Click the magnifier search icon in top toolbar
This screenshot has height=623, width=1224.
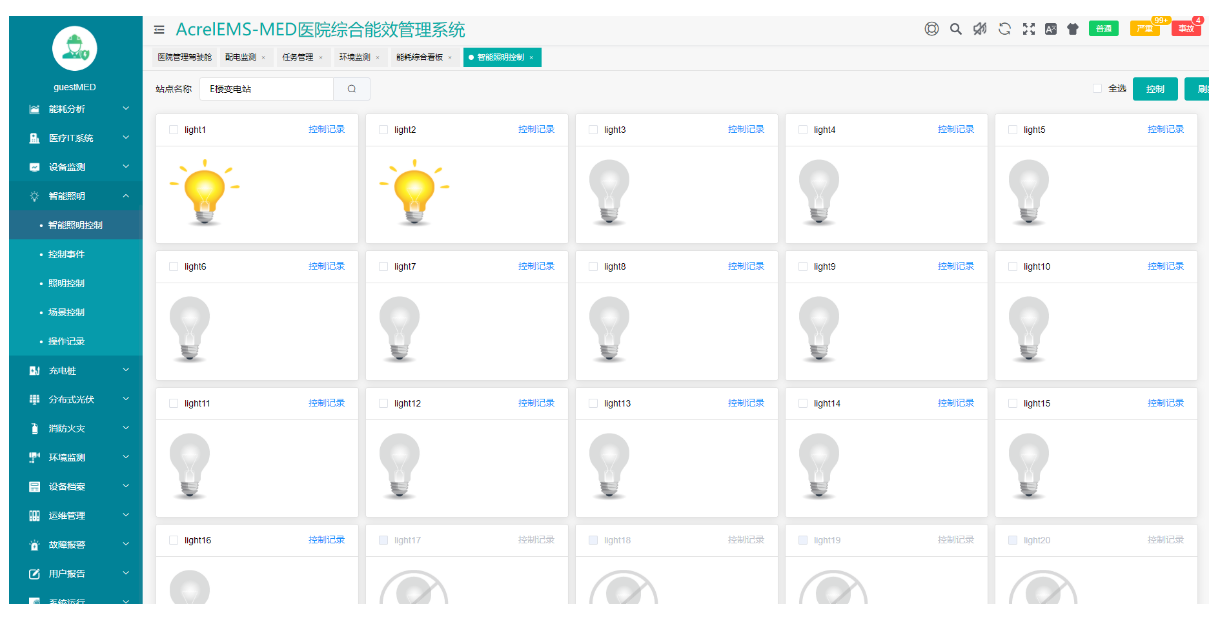(x=955, y=29)
